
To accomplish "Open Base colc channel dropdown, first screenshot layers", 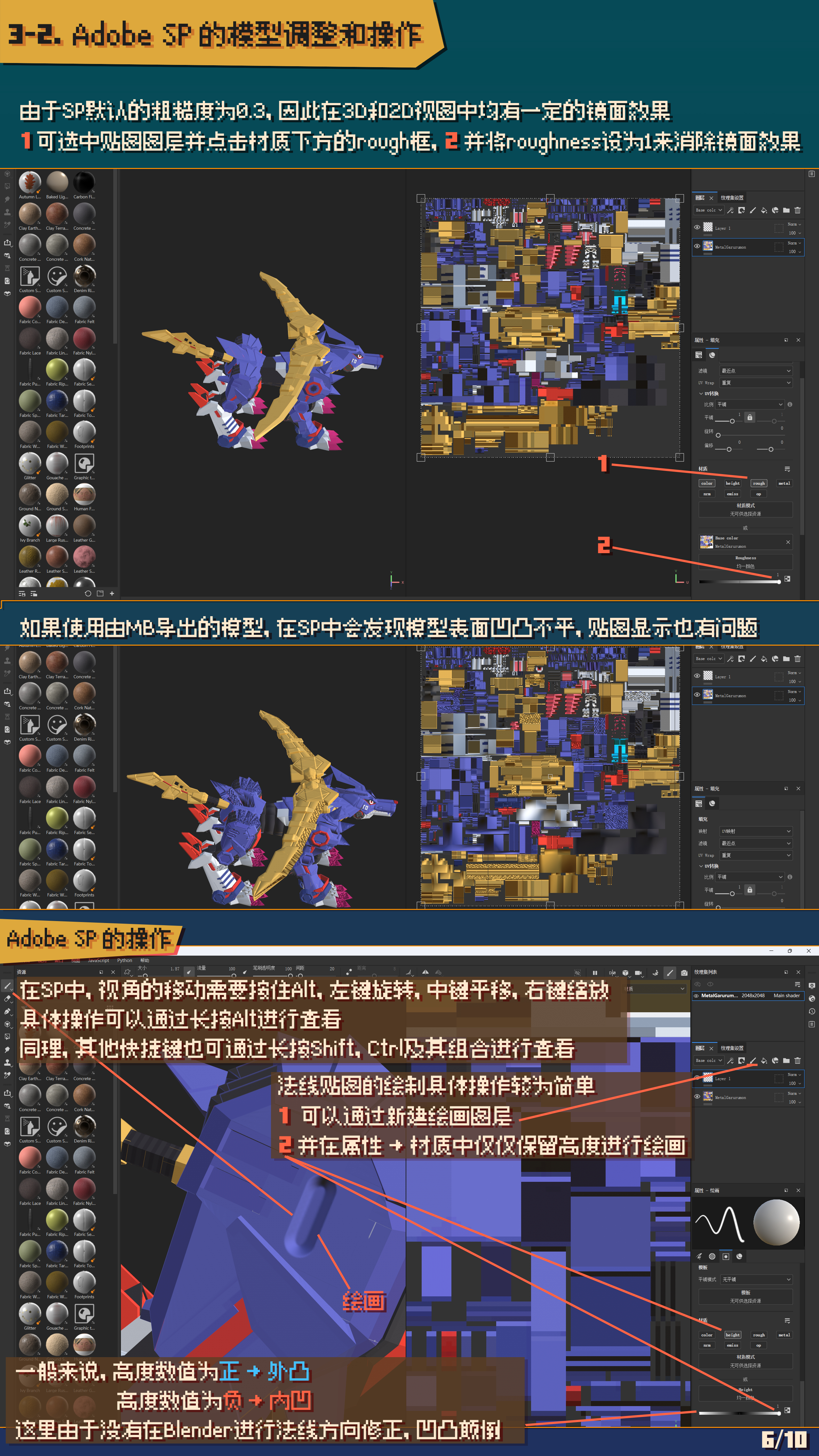I will (709, 210).
